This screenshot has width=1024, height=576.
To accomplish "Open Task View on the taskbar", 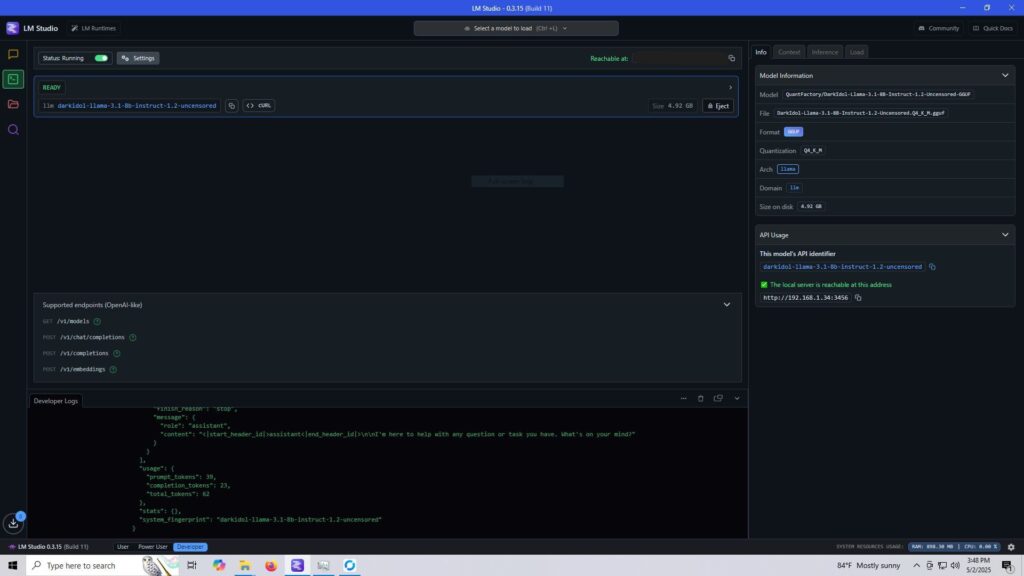I will pyautogui.click(x=191, y=566).
